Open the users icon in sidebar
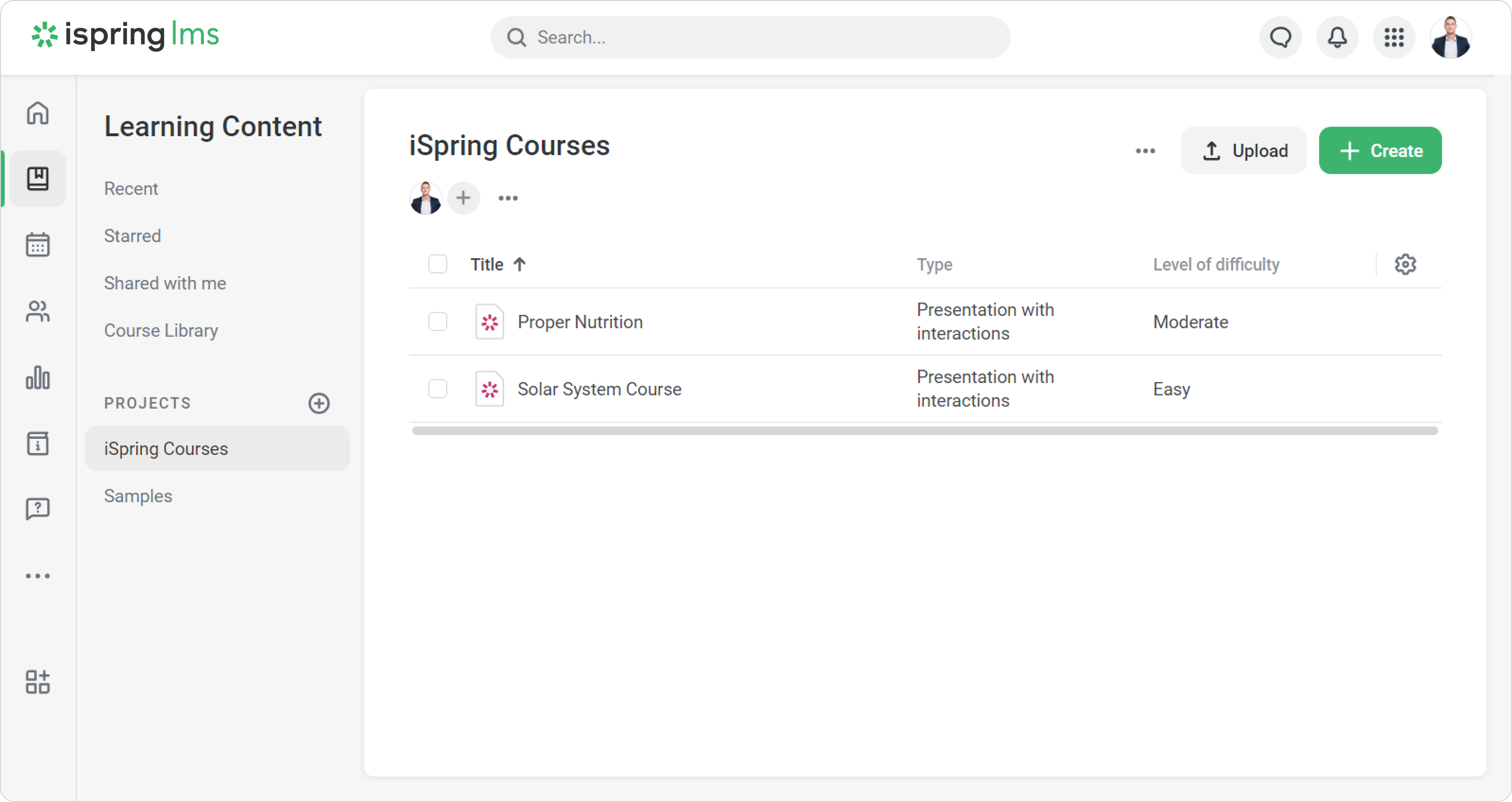 pos(37,311)
